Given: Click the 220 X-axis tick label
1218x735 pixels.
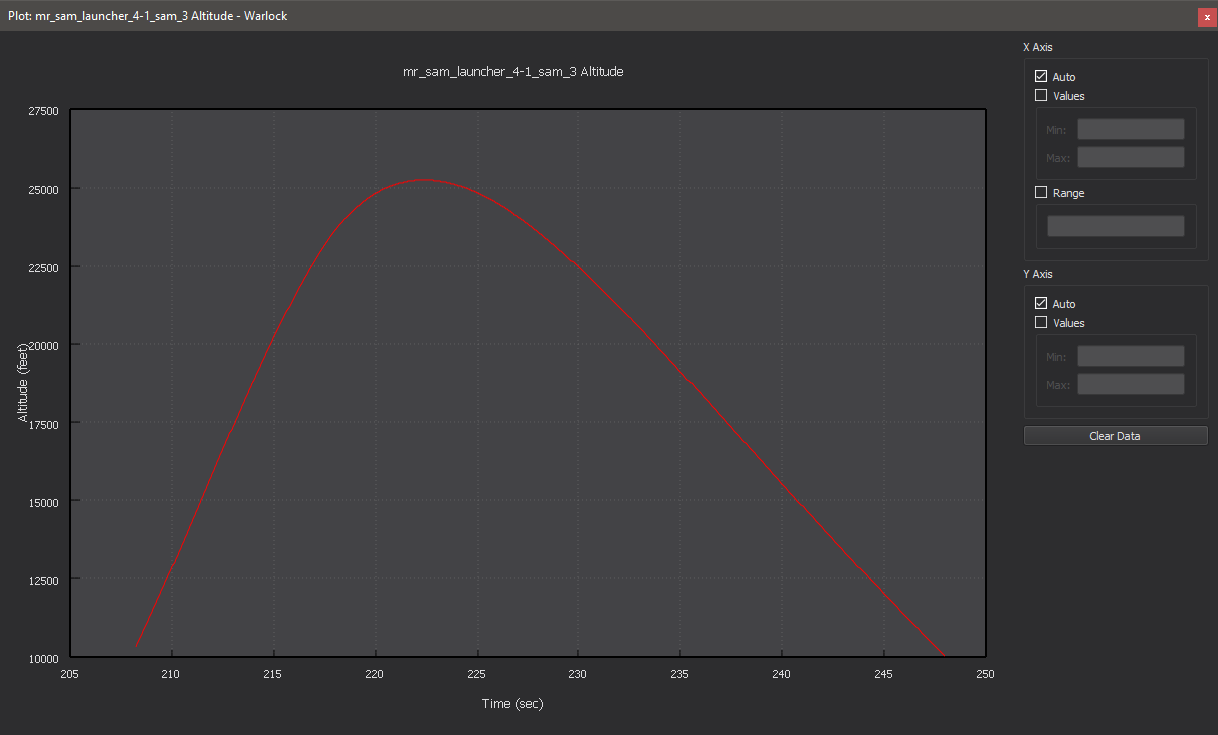Looking at the screenshot, I should point(375,674).
